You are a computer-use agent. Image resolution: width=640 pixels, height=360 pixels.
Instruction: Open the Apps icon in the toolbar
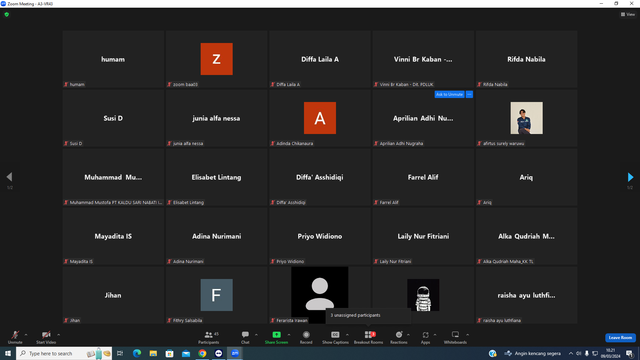pyautogui.click(x=425, y=335)
